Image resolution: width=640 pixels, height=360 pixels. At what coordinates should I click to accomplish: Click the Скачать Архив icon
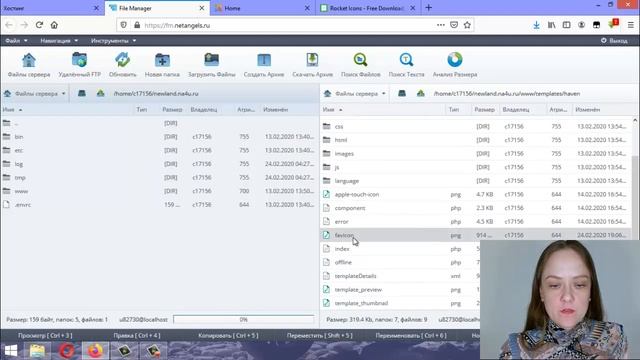click(x=312, y=65)
